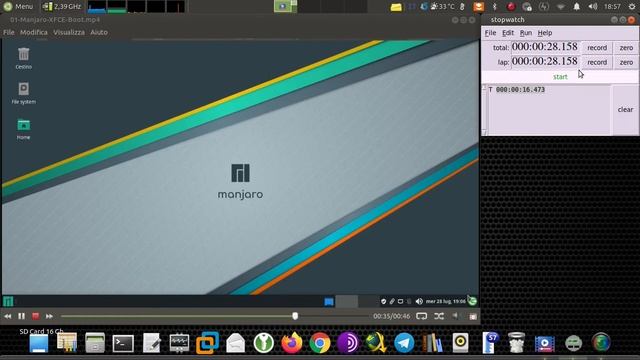Pause the video playback
Screen dimensions: 640x360
click(x=22, y=316)
